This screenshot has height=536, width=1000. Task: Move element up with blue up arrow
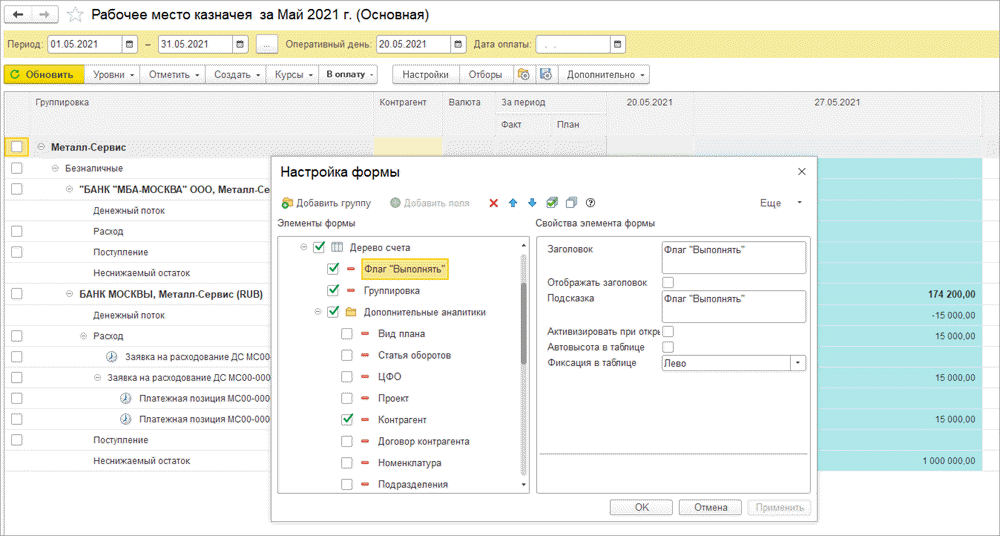tap(513, 203)
